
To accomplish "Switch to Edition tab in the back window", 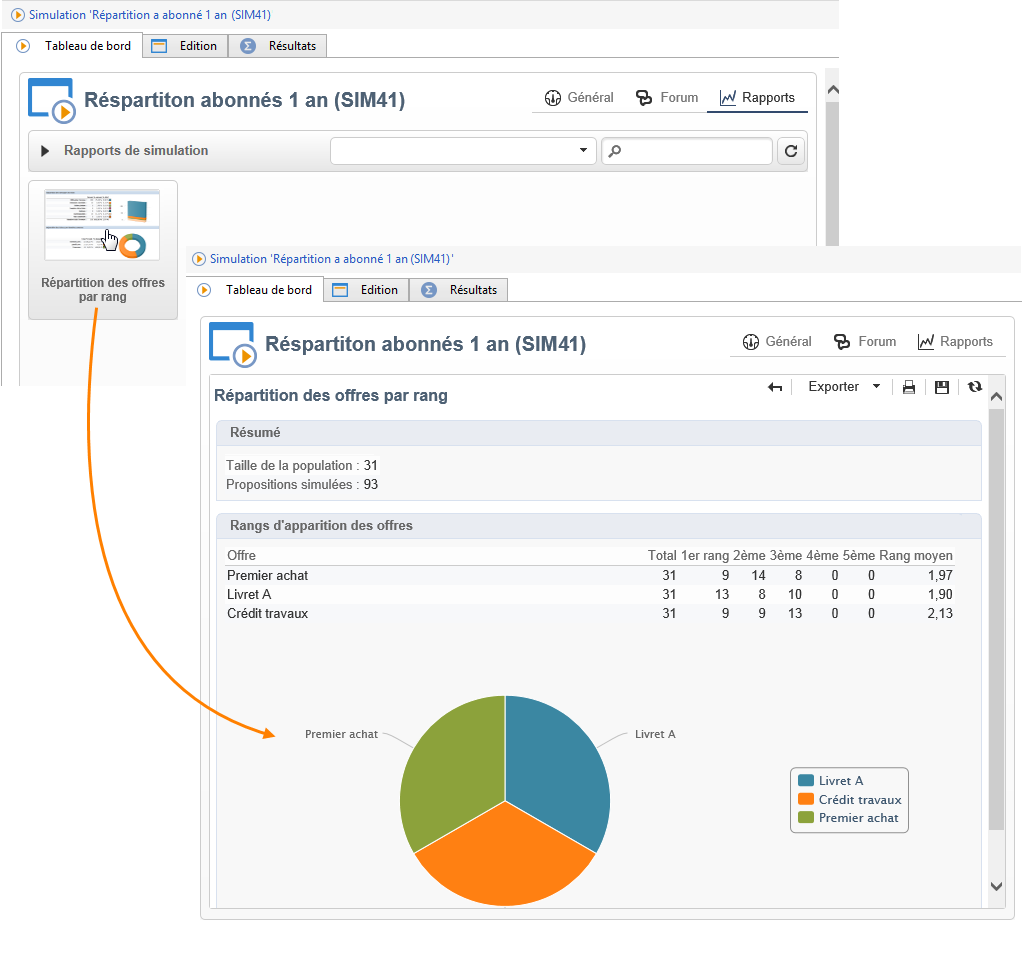I will tap(185, 46).
